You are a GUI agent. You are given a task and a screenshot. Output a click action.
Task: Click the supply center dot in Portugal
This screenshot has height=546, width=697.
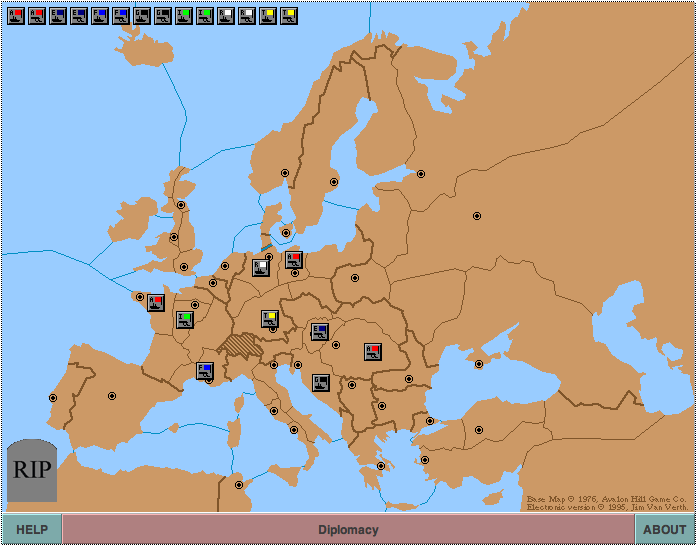tap(53, 398)
